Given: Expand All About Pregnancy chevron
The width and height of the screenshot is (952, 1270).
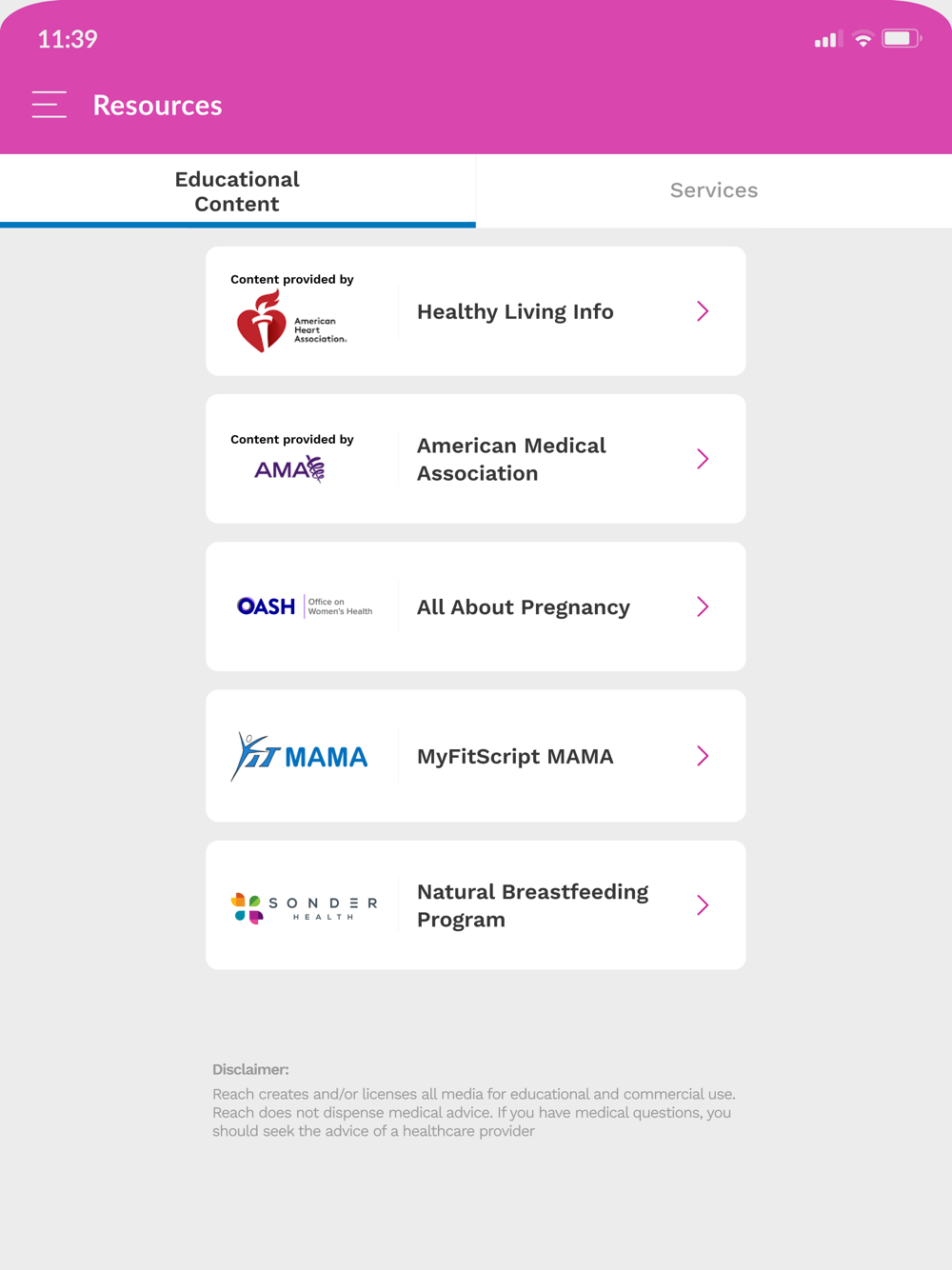Looking at the screenshot, I should (703, 606).
